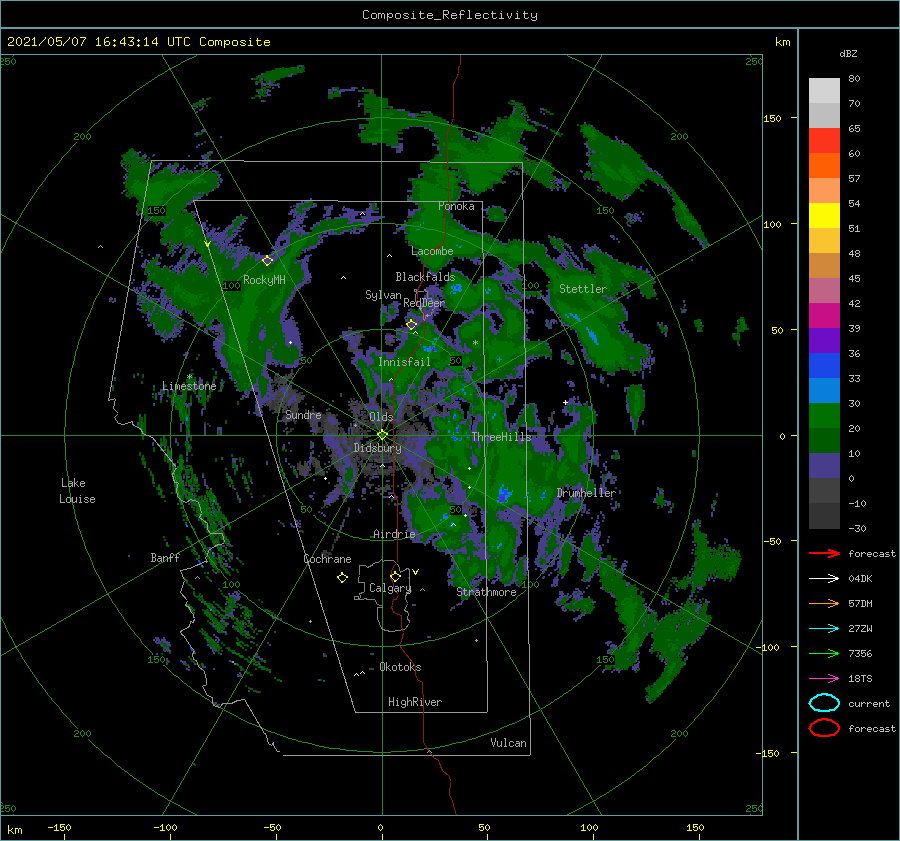Click the Okotoks city label
The image size is (900, 841).
pos(400,667)
